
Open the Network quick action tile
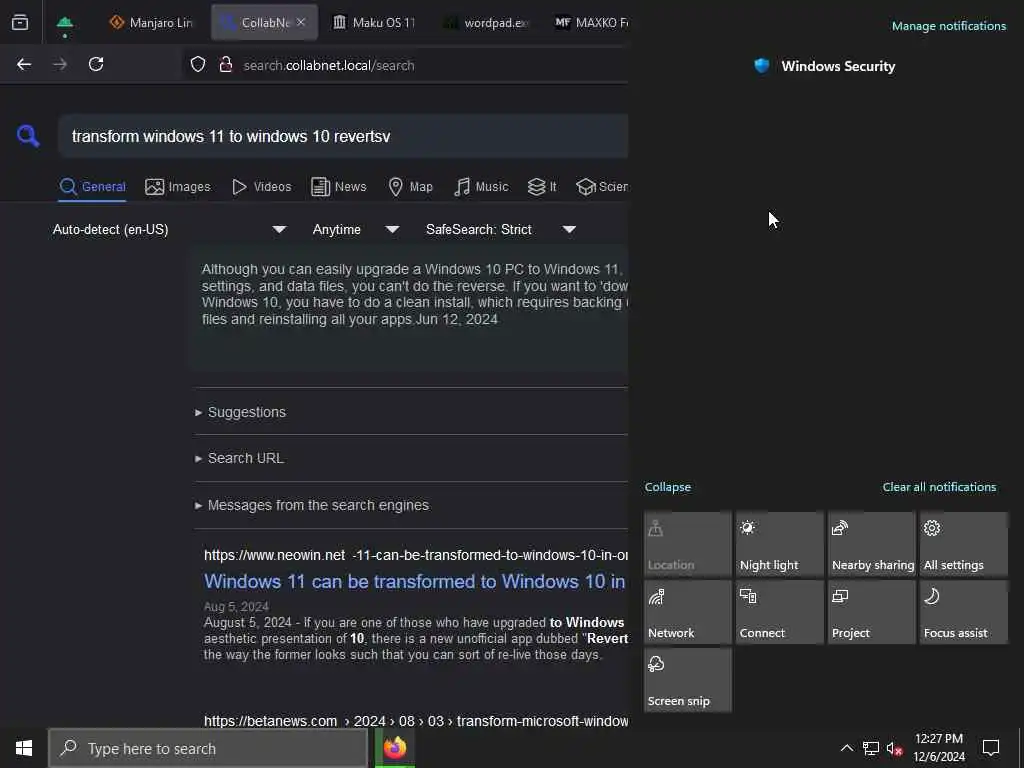(x=688, y=612)
